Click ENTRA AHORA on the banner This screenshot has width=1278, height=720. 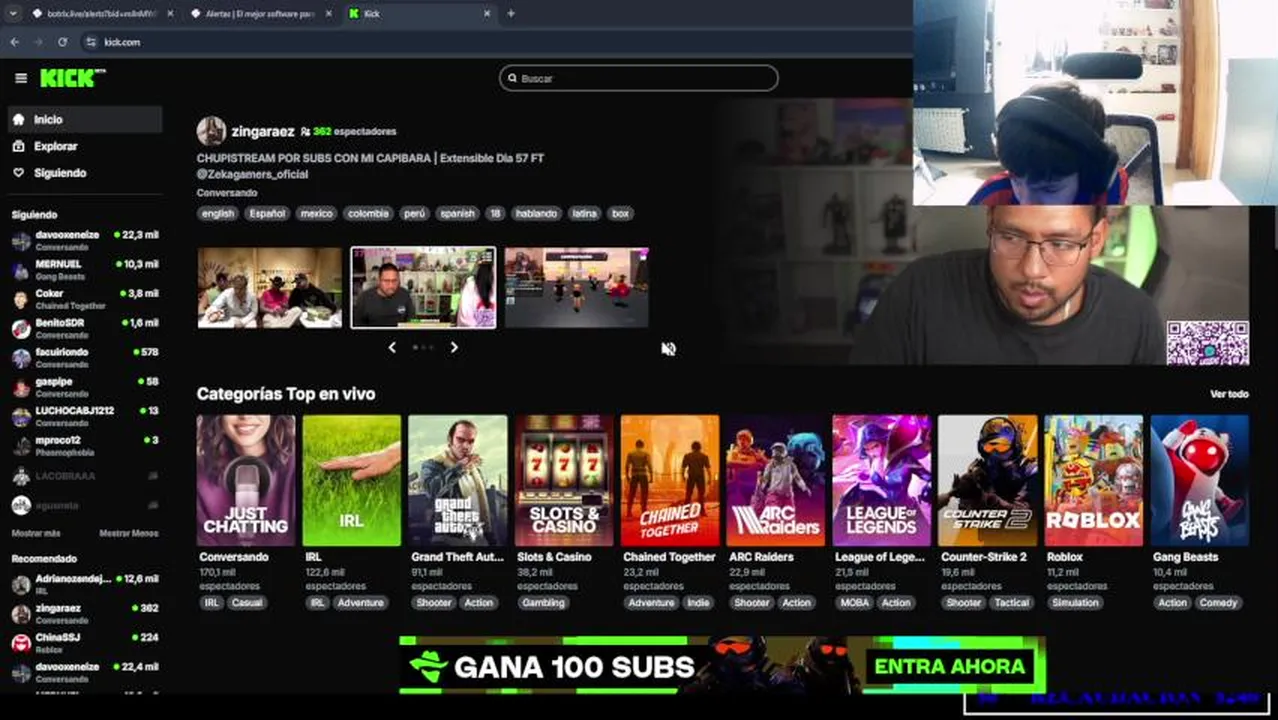950,666
